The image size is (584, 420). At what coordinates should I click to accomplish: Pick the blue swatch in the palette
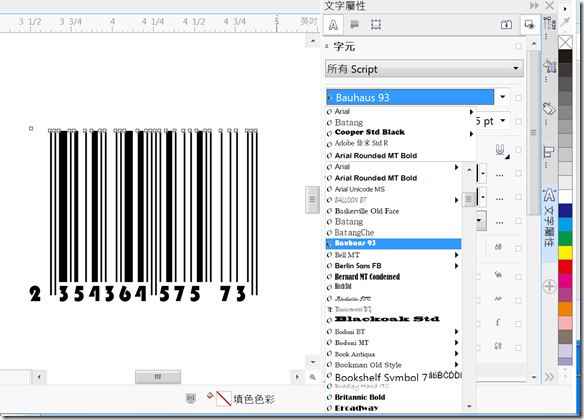(x=565, y=211)
